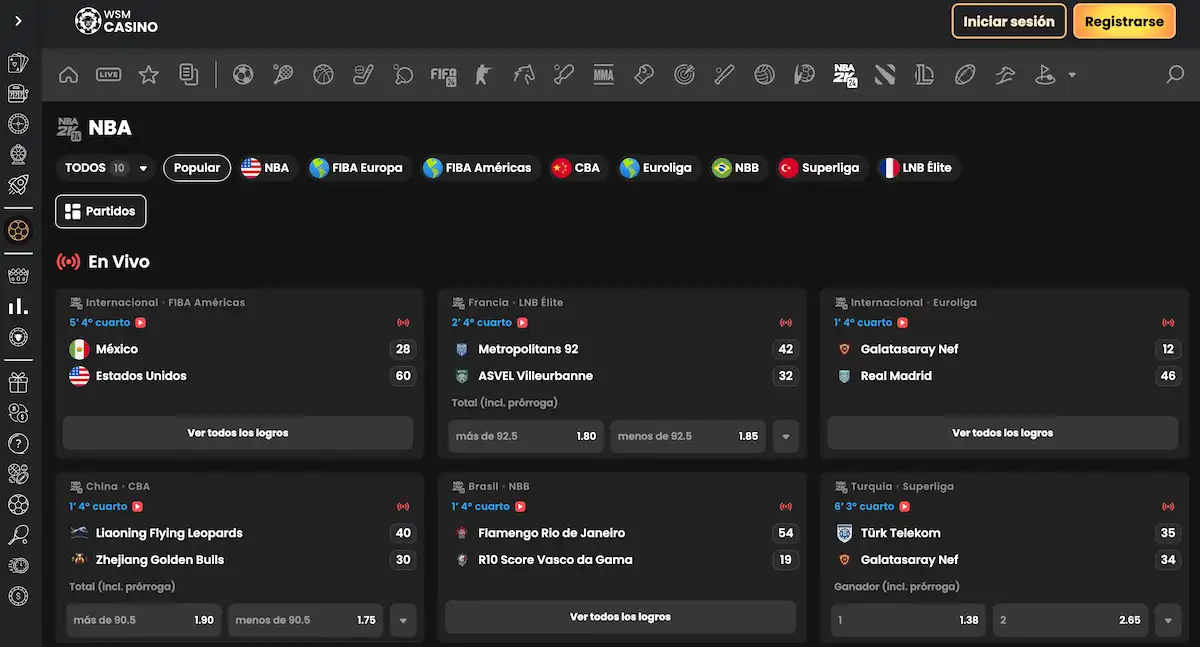Open the dollar chip icon in sidebar
This screenshot has width=1200, height=647.
pos(18,596)
